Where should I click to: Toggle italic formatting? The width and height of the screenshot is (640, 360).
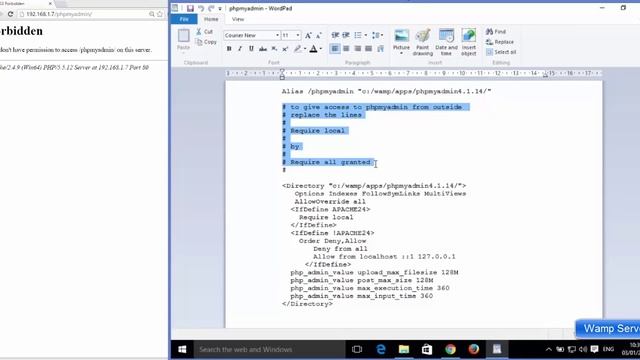point(240,49)
